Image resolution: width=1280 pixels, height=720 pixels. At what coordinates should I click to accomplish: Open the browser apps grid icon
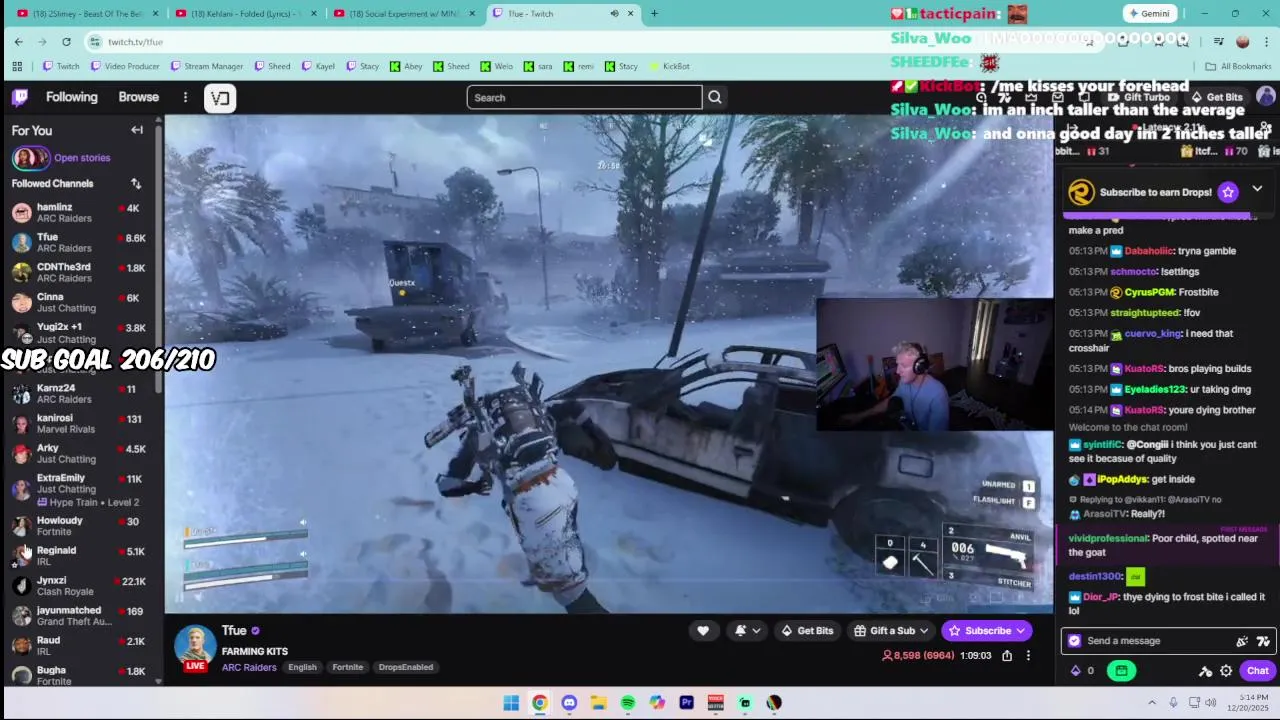17,66
